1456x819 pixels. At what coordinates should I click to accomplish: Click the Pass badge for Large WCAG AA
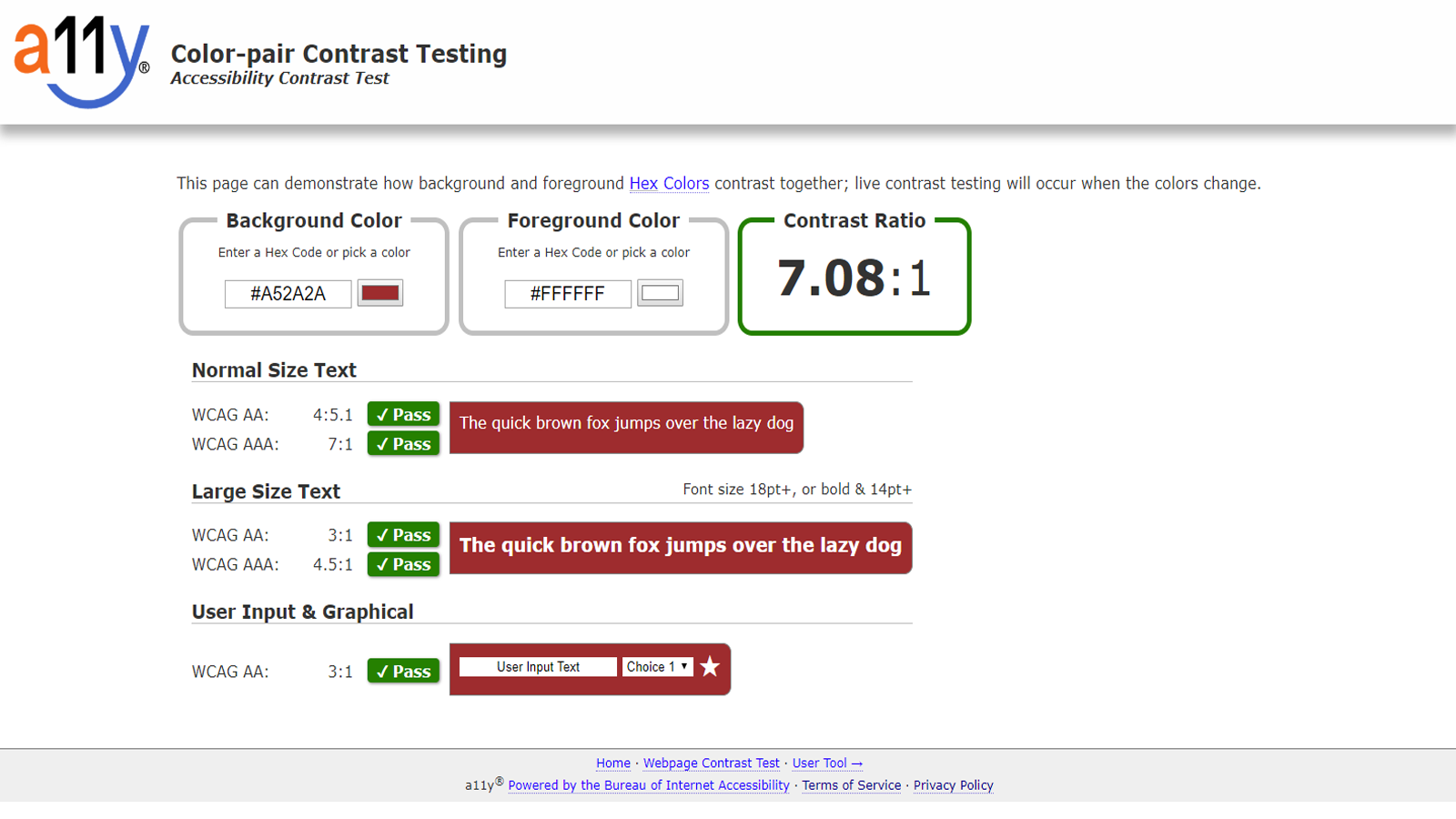click(403, 535)
